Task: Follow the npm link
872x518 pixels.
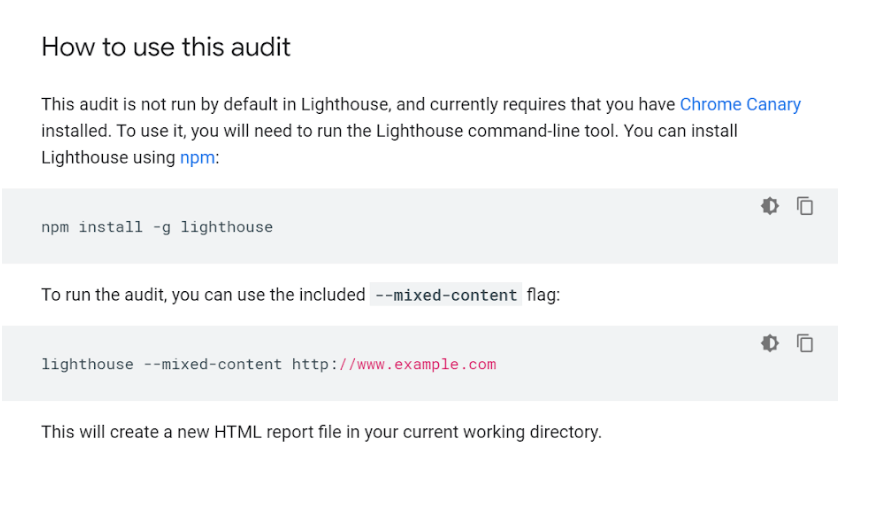Action: [x=197, y=157]
